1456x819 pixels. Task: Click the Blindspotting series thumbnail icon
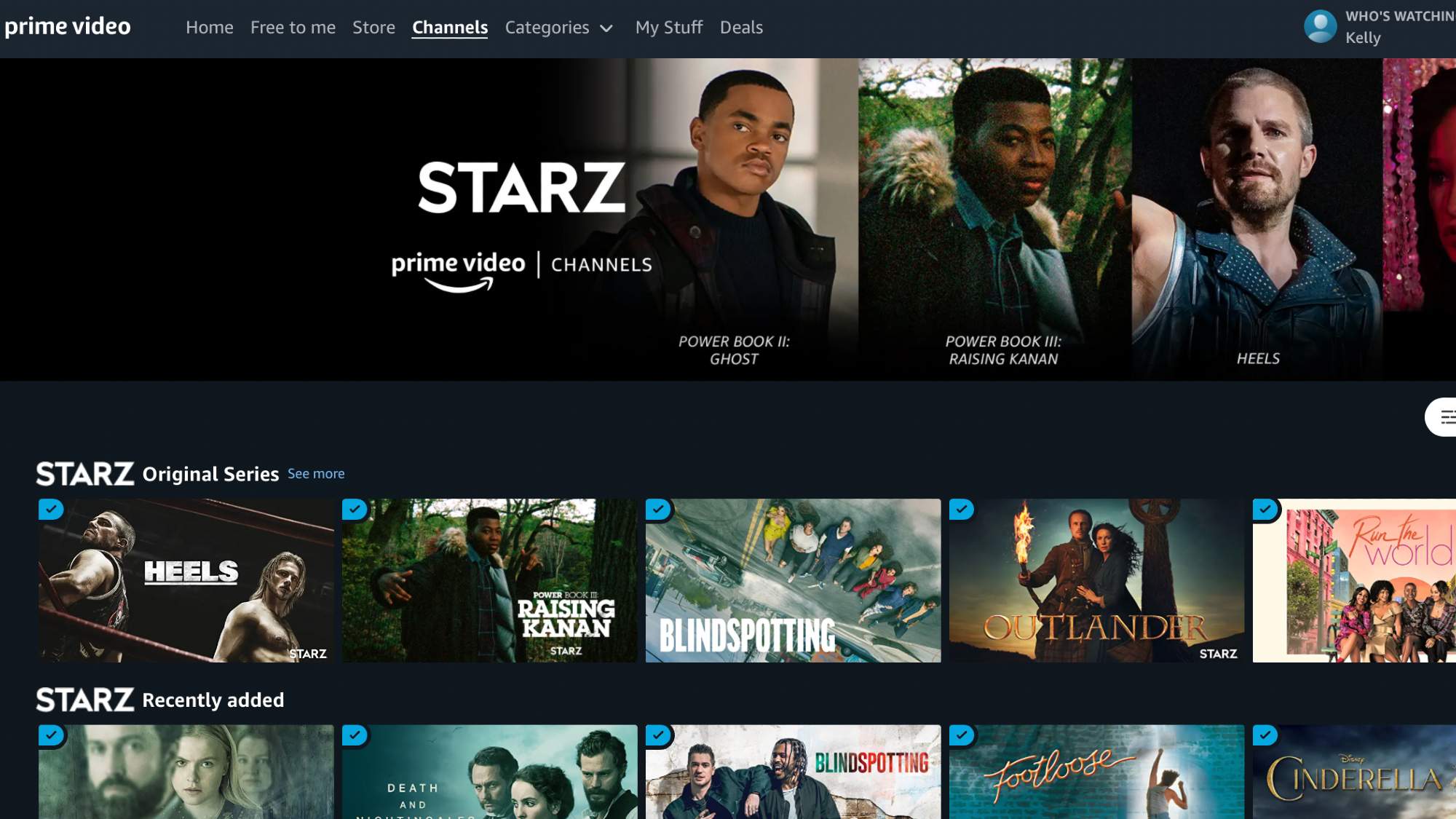click(792, 580)
